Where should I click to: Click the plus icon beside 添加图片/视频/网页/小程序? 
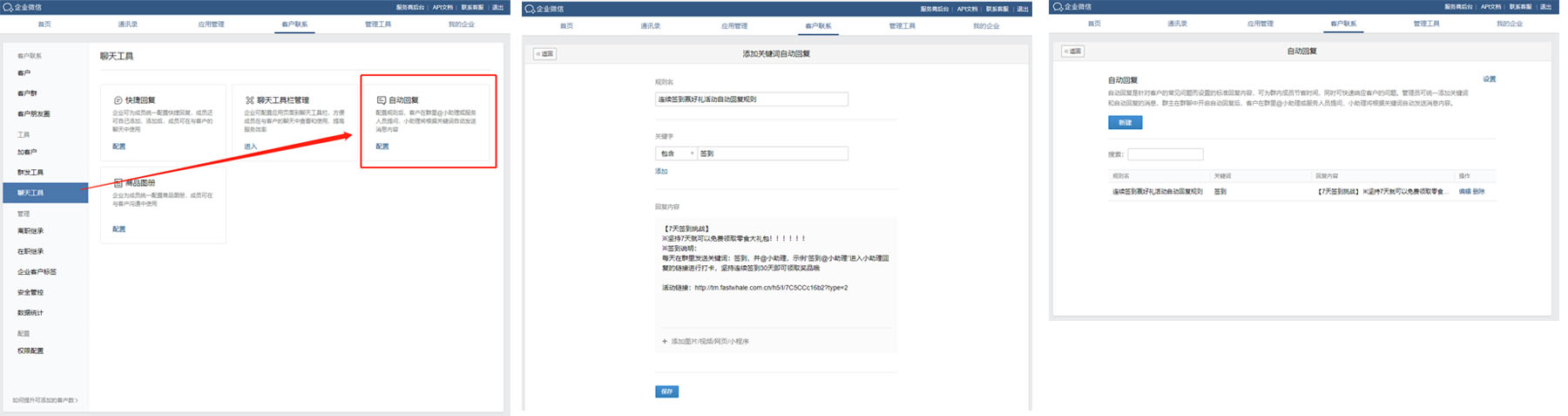click(x=665, y=341)
